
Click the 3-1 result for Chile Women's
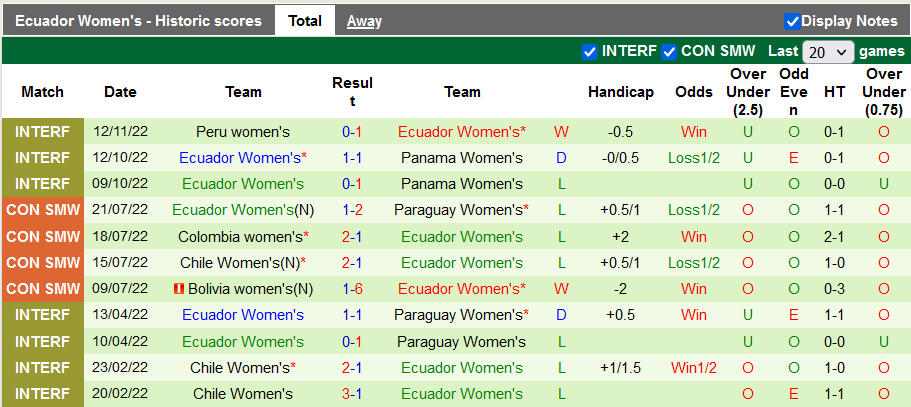coord(352,394)
